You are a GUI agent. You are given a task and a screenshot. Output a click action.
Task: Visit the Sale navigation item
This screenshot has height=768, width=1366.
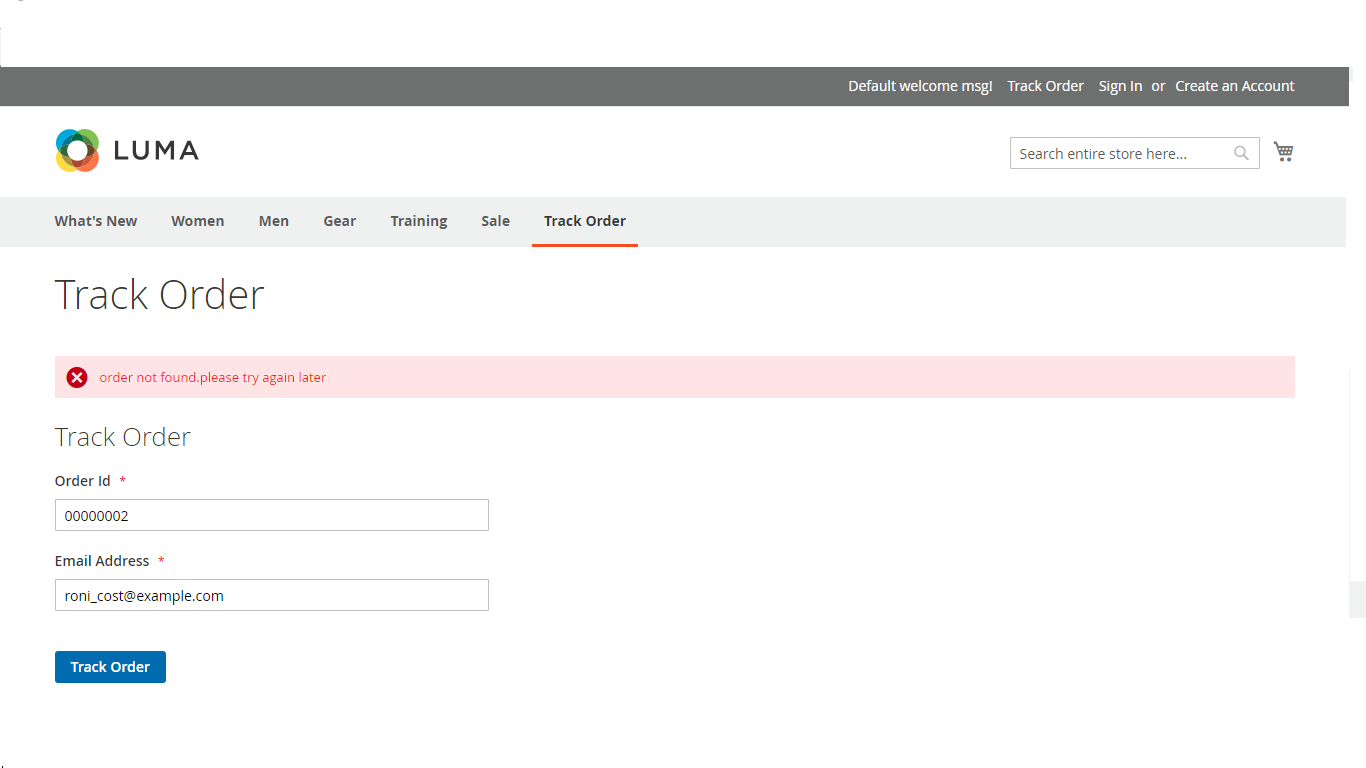[495, 221]
